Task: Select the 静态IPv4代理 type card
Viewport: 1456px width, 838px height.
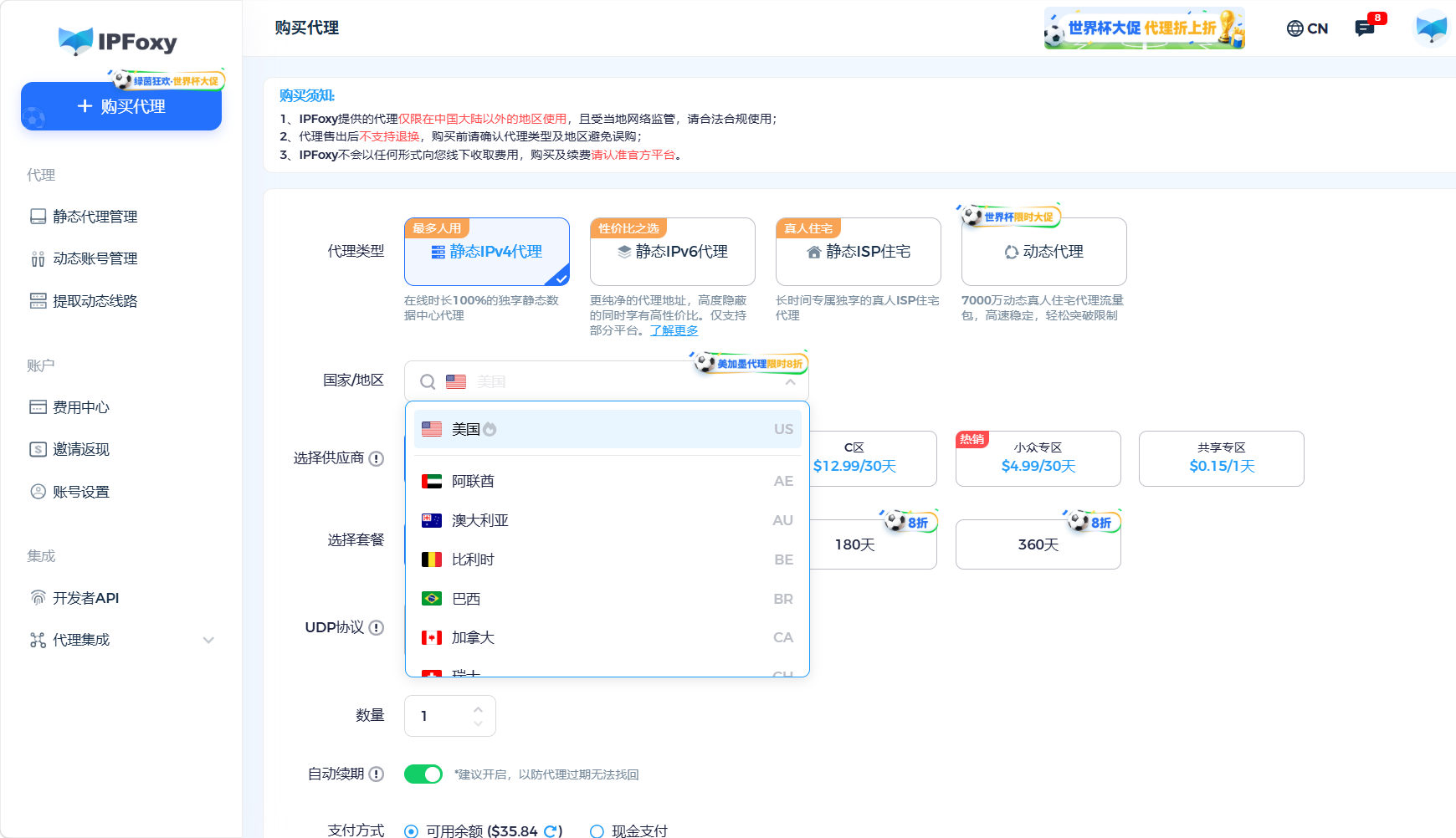Action: click(x=487, y=252)
